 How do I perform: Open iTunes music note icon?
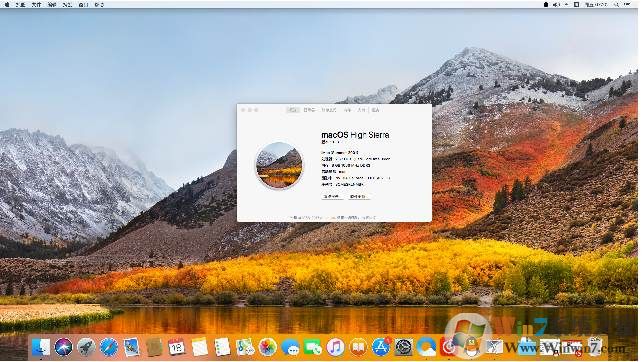pos(335,347)
